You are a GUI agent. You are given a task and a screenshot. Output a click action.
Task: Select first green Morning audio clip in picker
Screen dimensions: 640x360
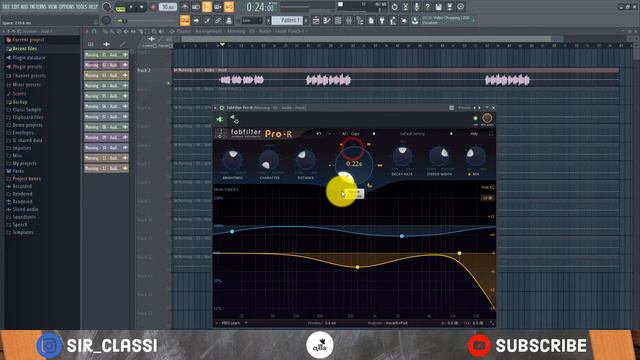click(x=106, y=55)
